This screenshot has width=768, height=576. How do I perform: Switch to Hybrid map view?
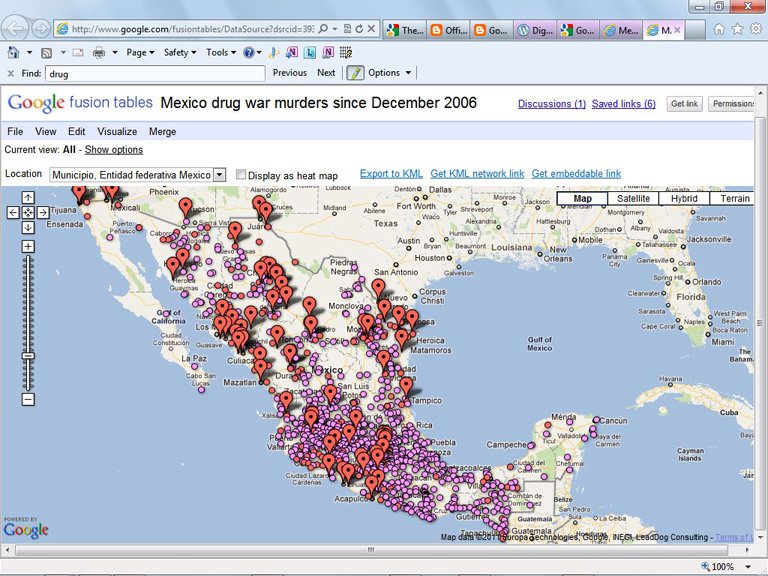click(684, 198)
